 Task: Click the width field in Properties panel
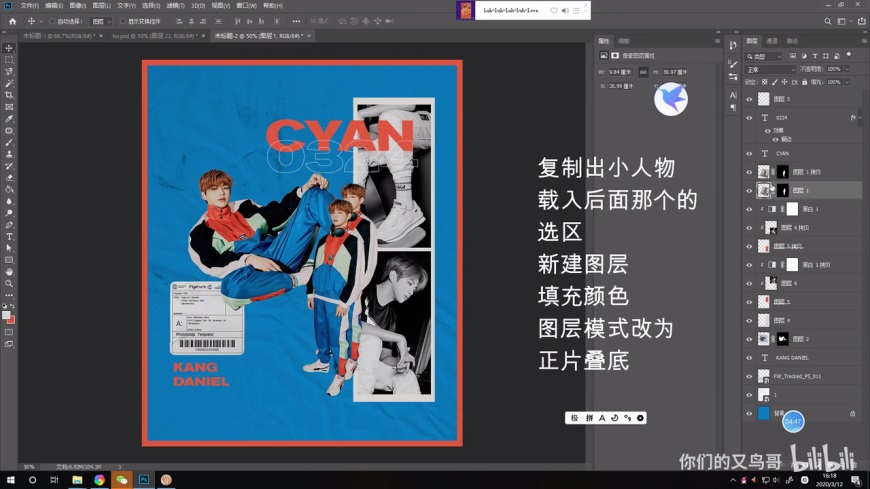pyautogui.click(x=621, y=72)
